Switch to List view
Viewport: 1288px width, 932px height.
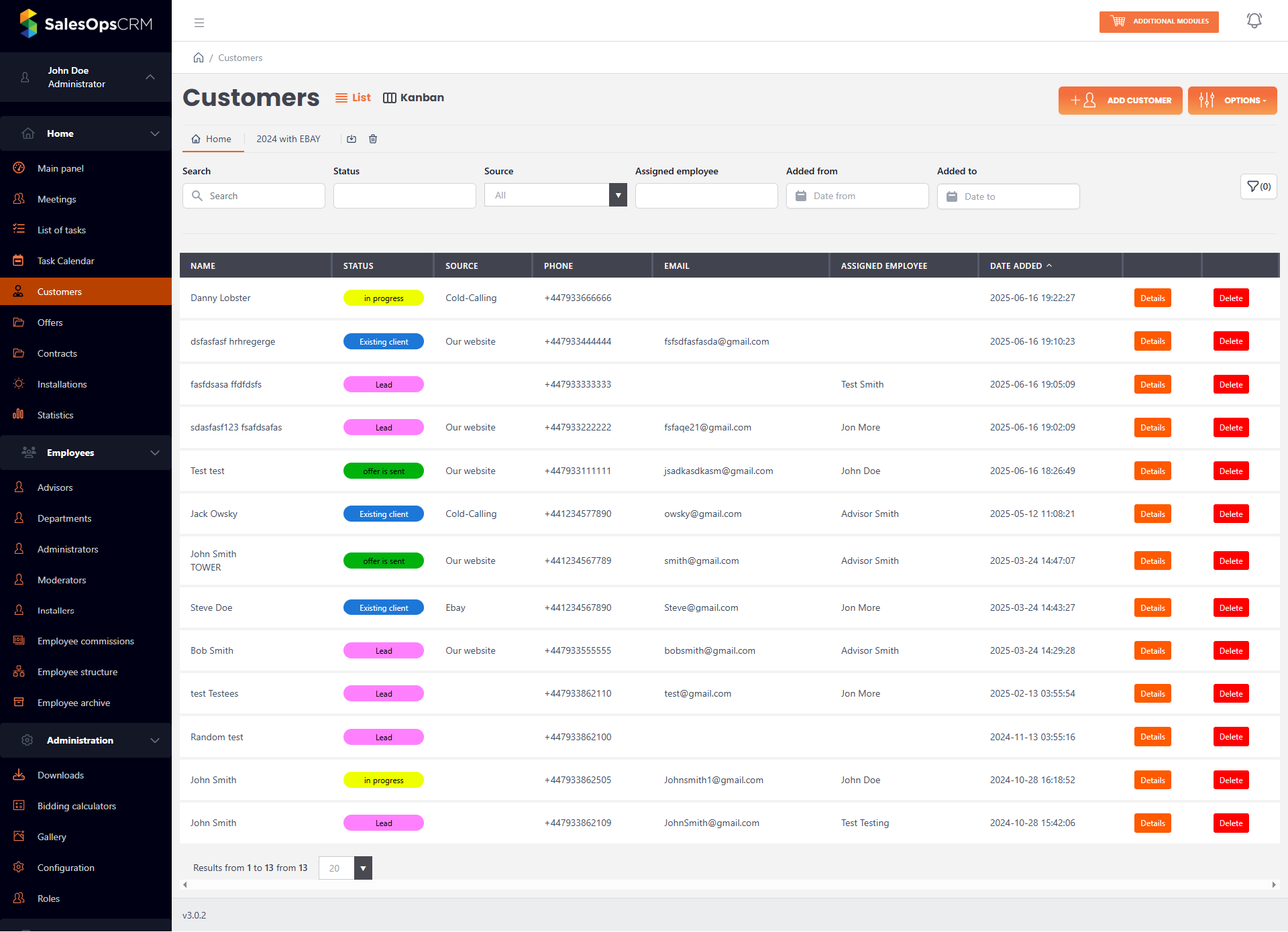coord(353,98)
